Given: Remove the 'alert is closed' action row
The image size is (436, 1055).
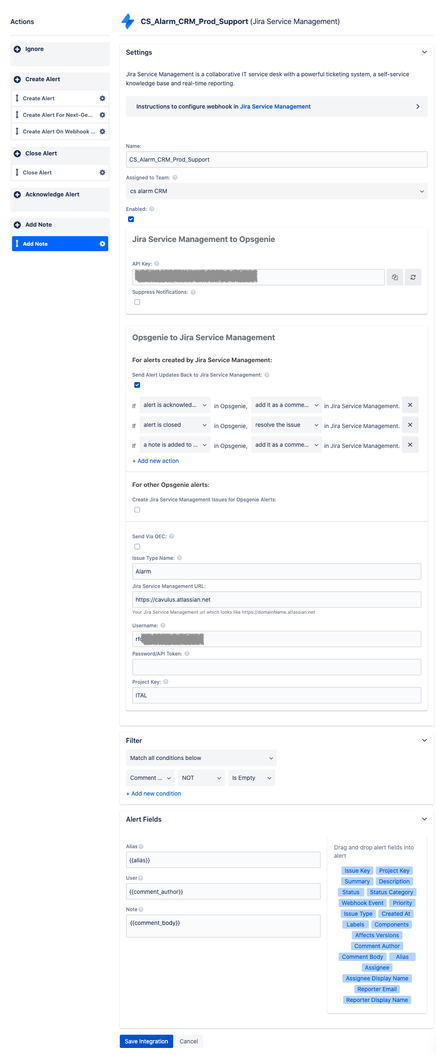Looking at the screenshot, I should pyautogui.click(x=410, y=425).
